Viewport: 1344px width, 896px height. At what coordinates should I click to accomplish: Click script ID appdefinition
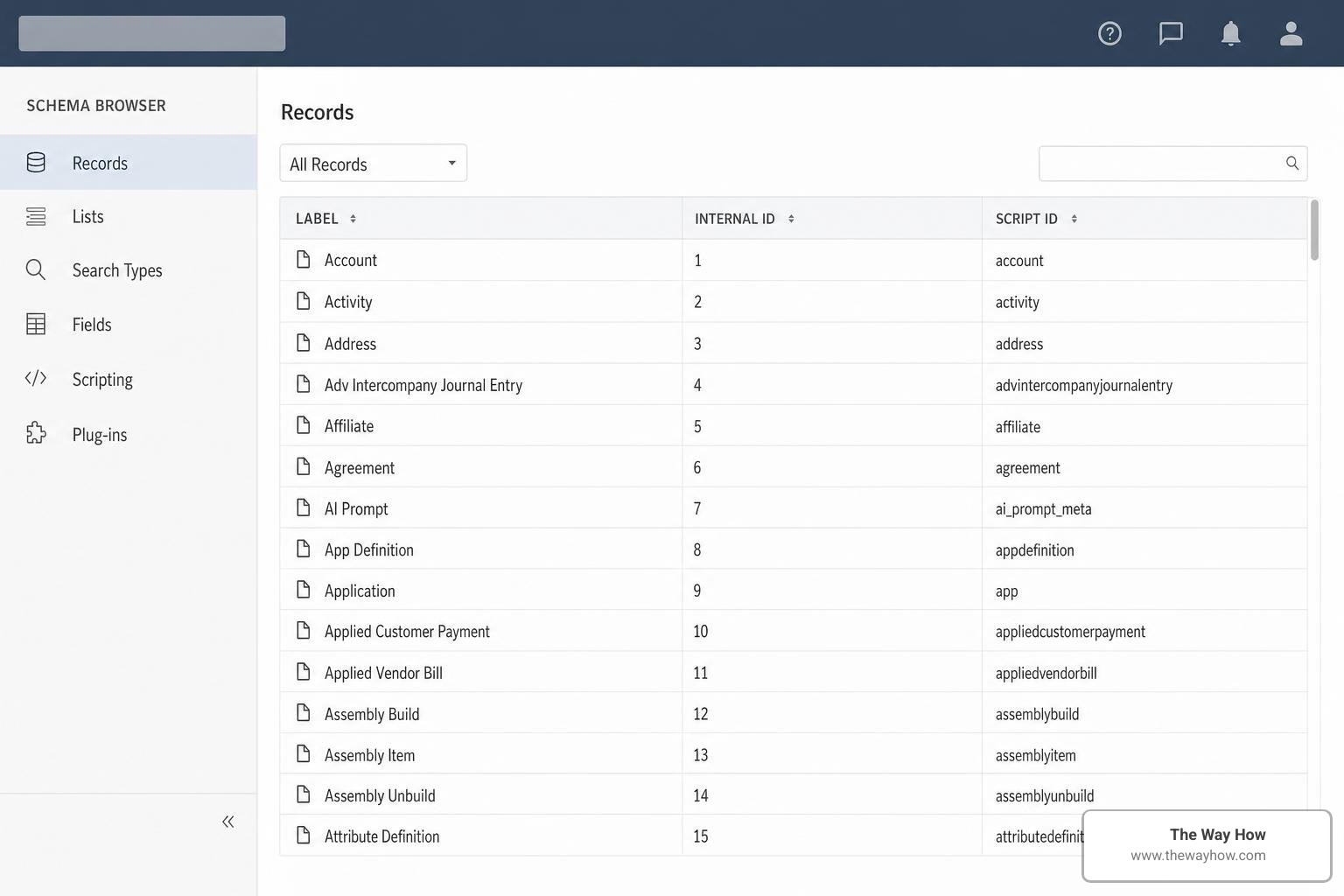coord(1034,550)
